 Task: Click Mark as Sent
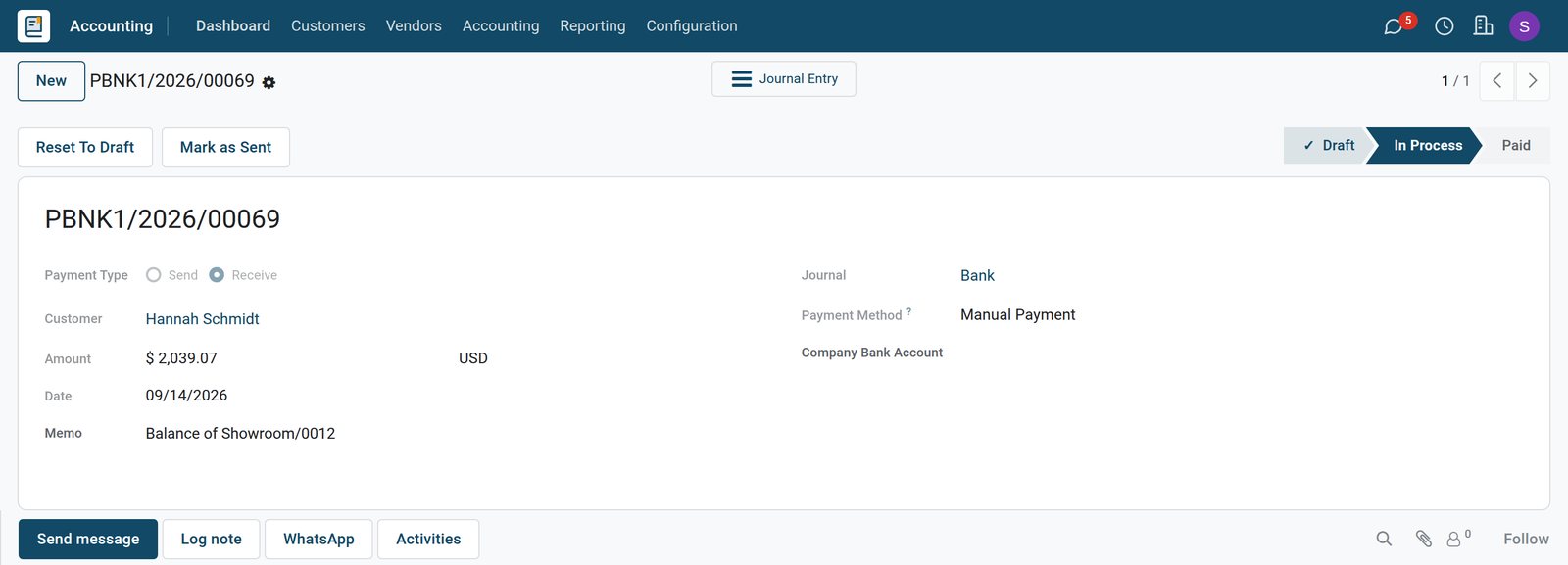pyautogui.click(x=225, y=147)
